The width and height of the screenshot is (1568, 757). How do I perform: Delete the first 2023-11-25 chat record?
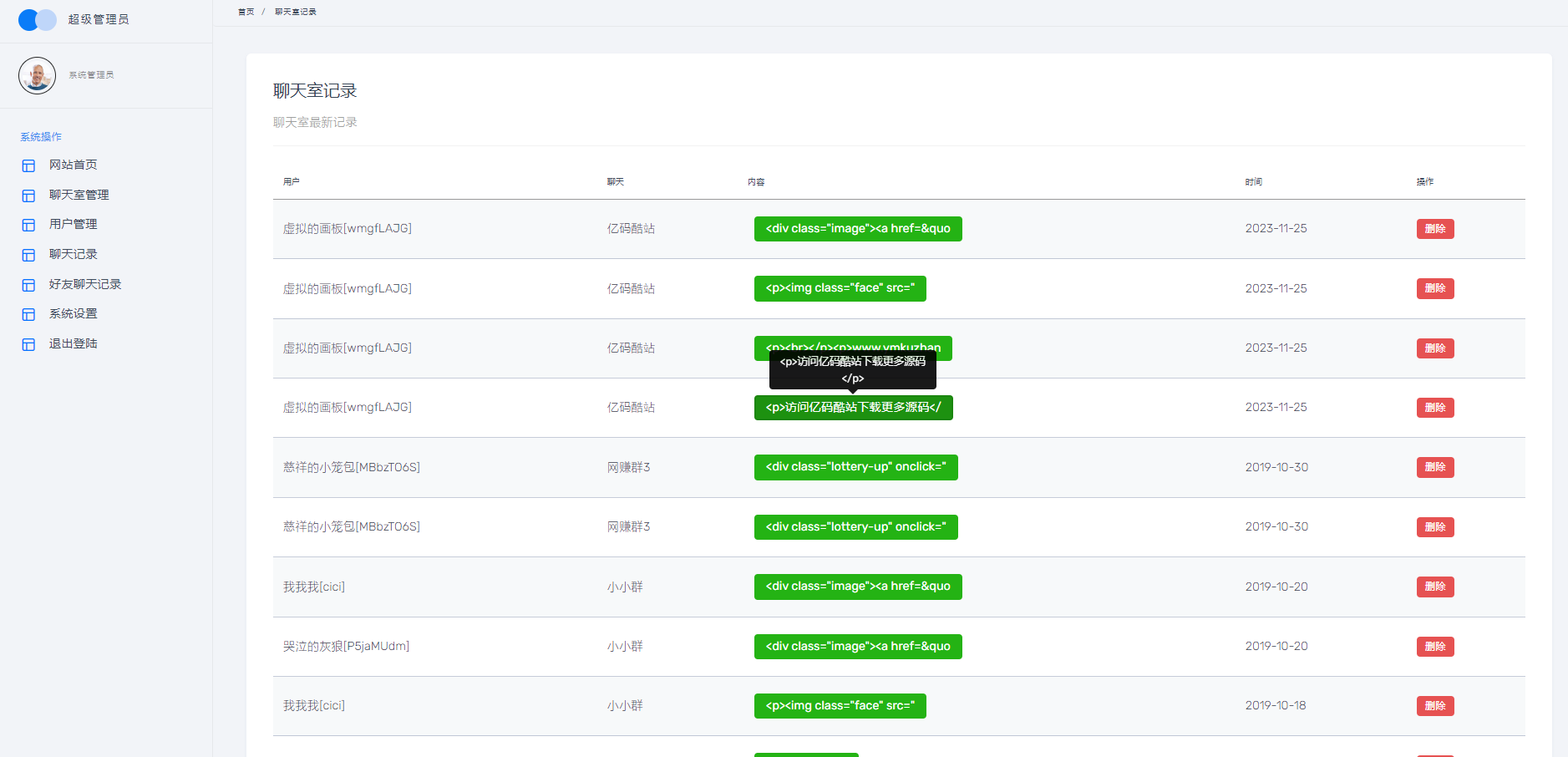[1434, 229]
